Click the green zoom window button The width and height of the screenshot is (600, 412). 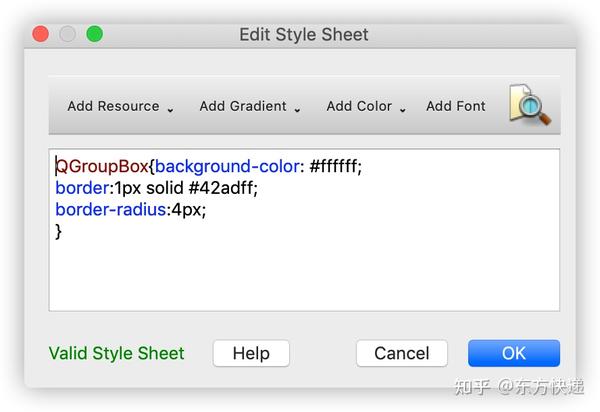click(94, 34)
